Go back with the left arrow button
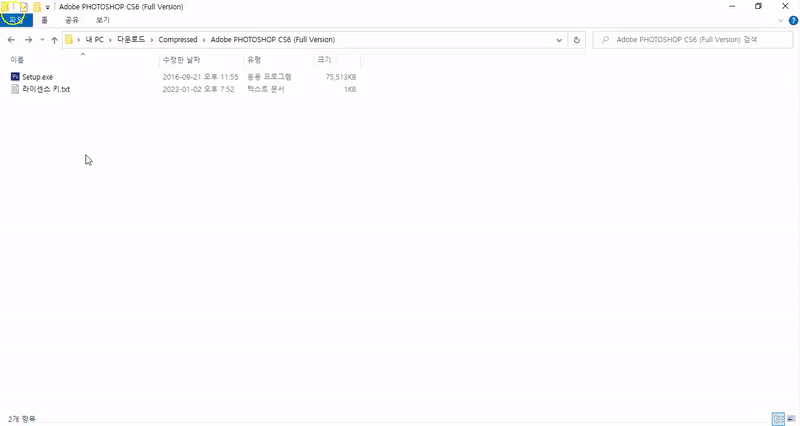800x426 pixels. [11, 40]
